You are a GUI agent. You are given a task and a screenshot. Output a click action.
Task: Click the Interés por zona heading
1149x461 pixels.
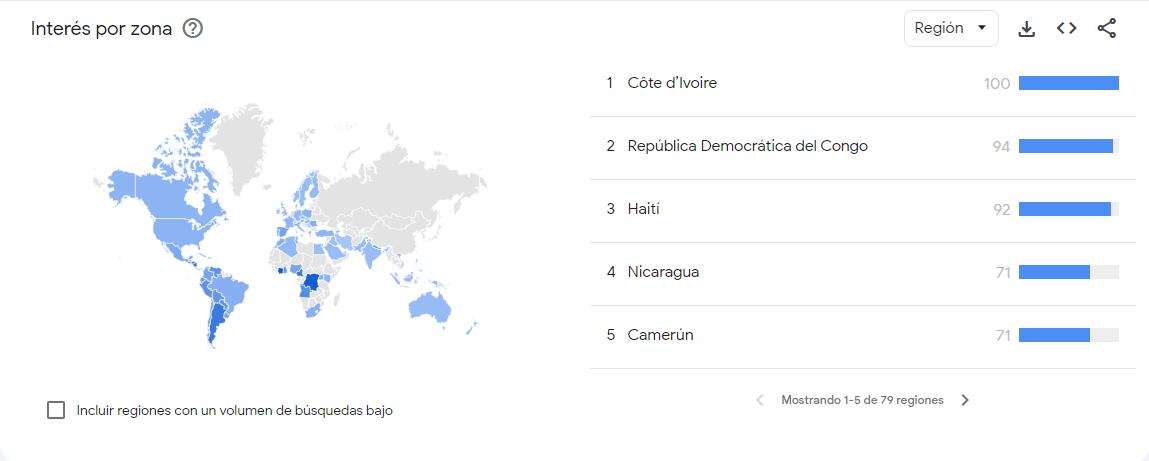101,29
